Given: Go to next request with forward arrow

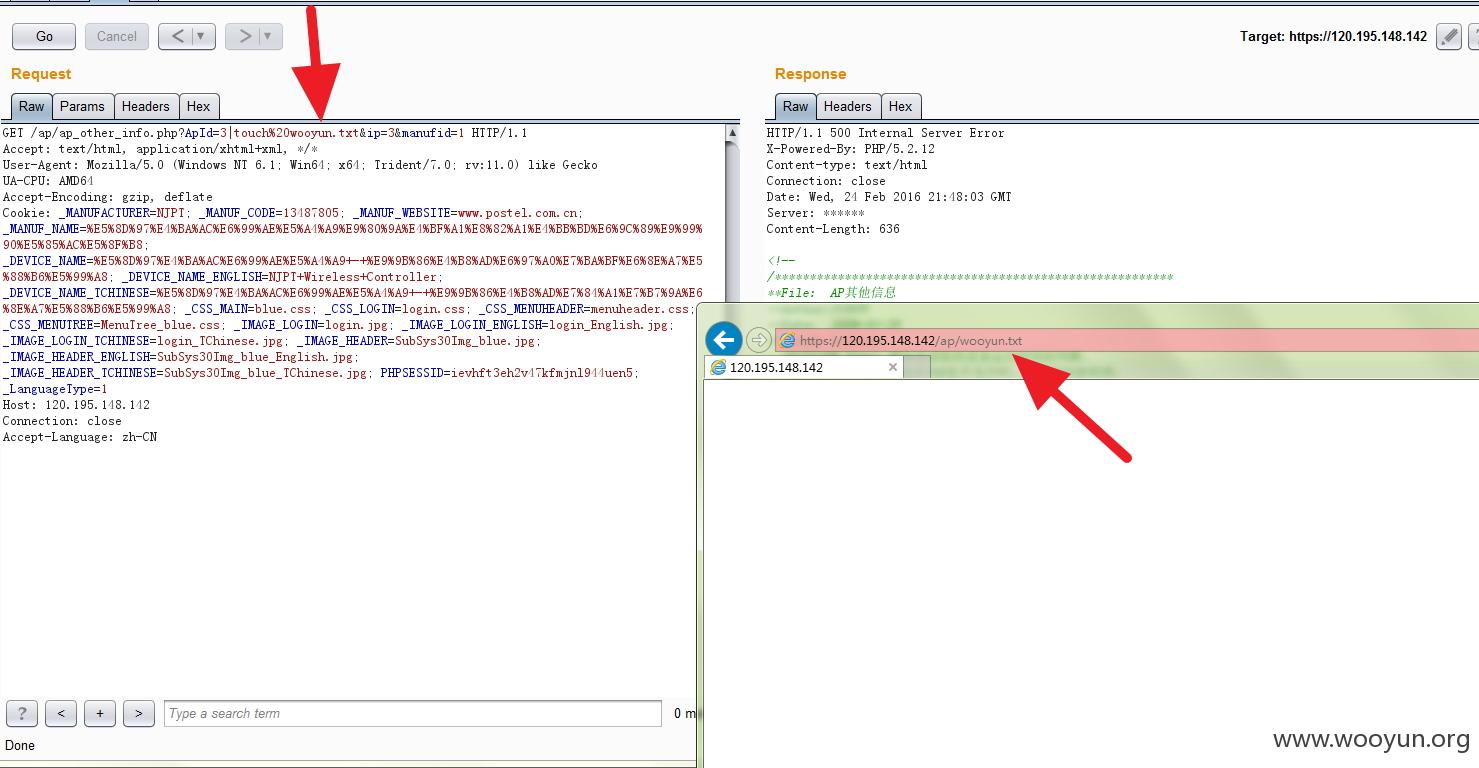Looking at the screenshot, I should pos(244,36).
